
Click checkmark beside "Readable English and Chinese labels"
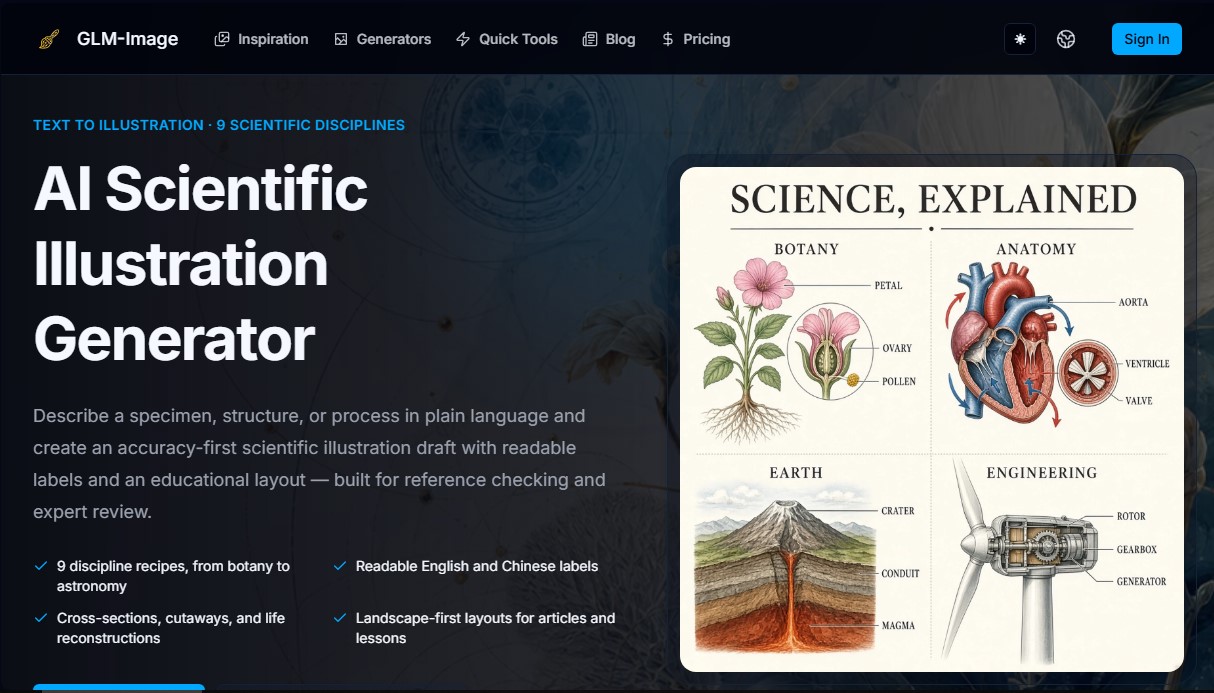[x=340, y=566]
